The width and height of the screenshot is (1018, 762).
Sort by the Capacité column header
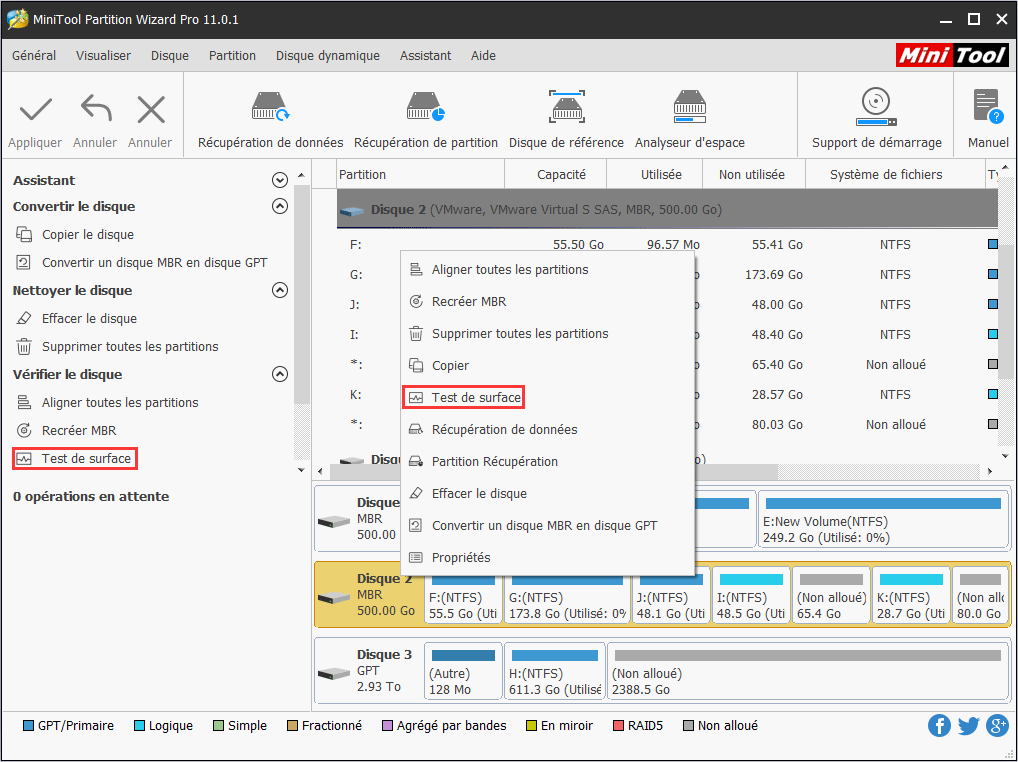click(x=556, y=175)
